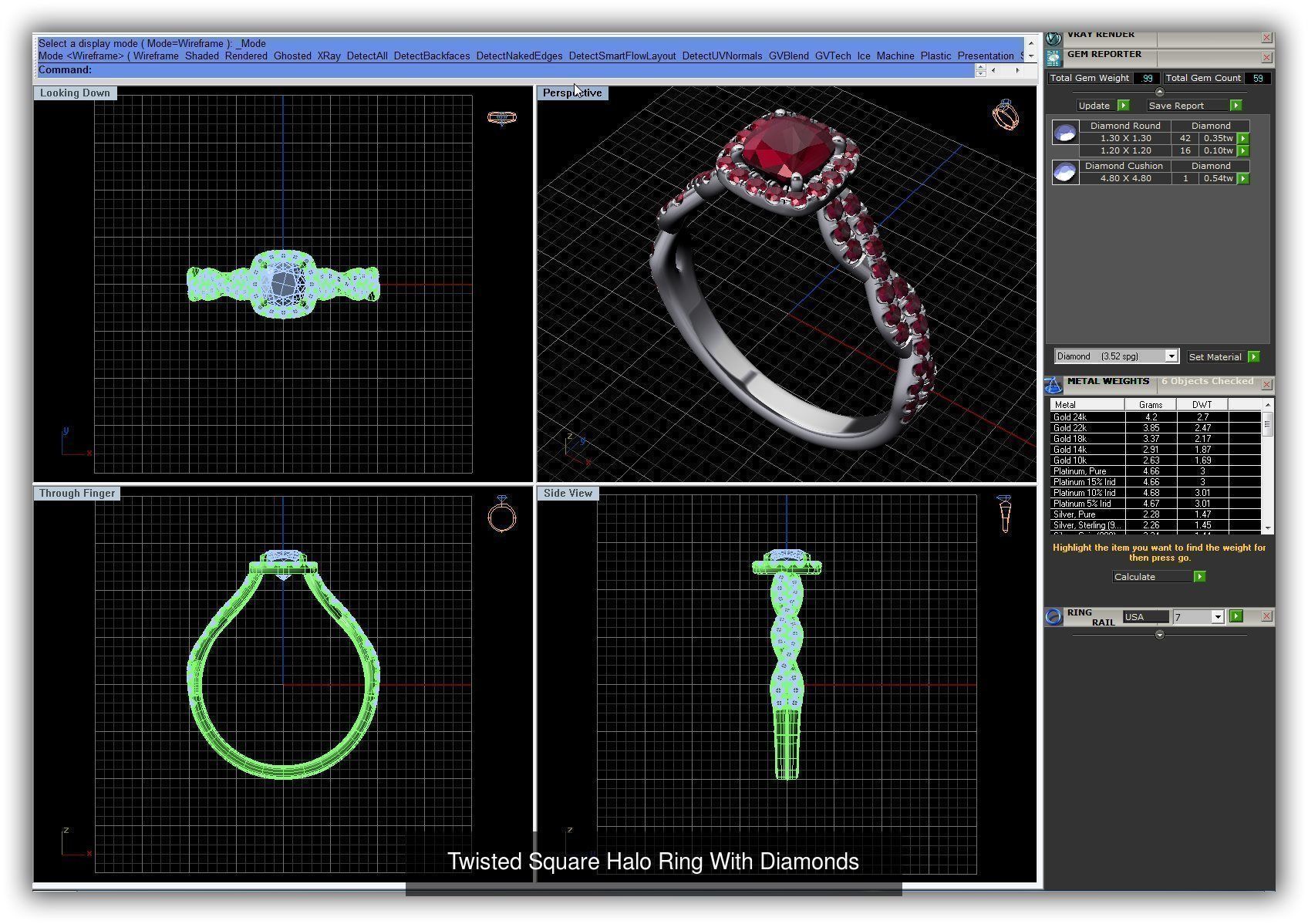Click green arrow on the 0.35tw row
Screen dimensions: 1308x924
pyautogui.click(x=1242, y=139)
